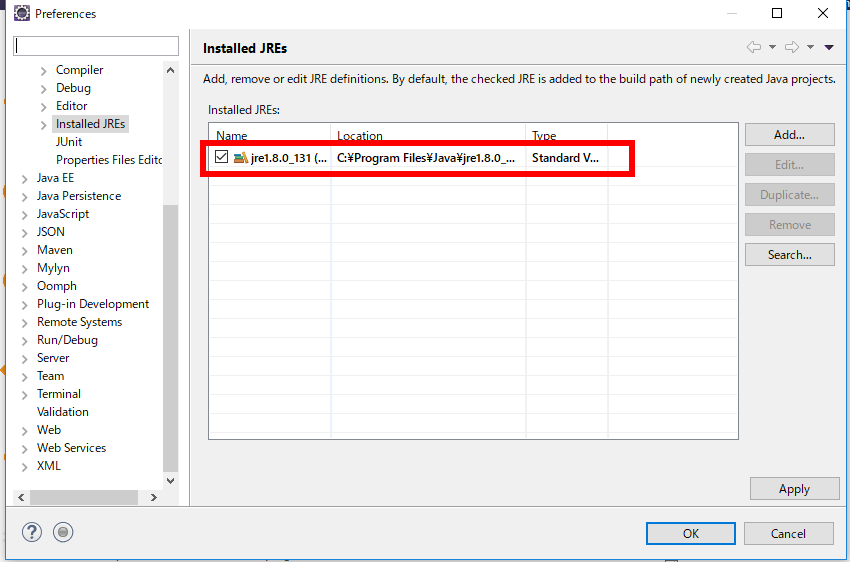Screen dimensions: 850x562
Task: Select the Server preferences item
Action: [53, 358]
